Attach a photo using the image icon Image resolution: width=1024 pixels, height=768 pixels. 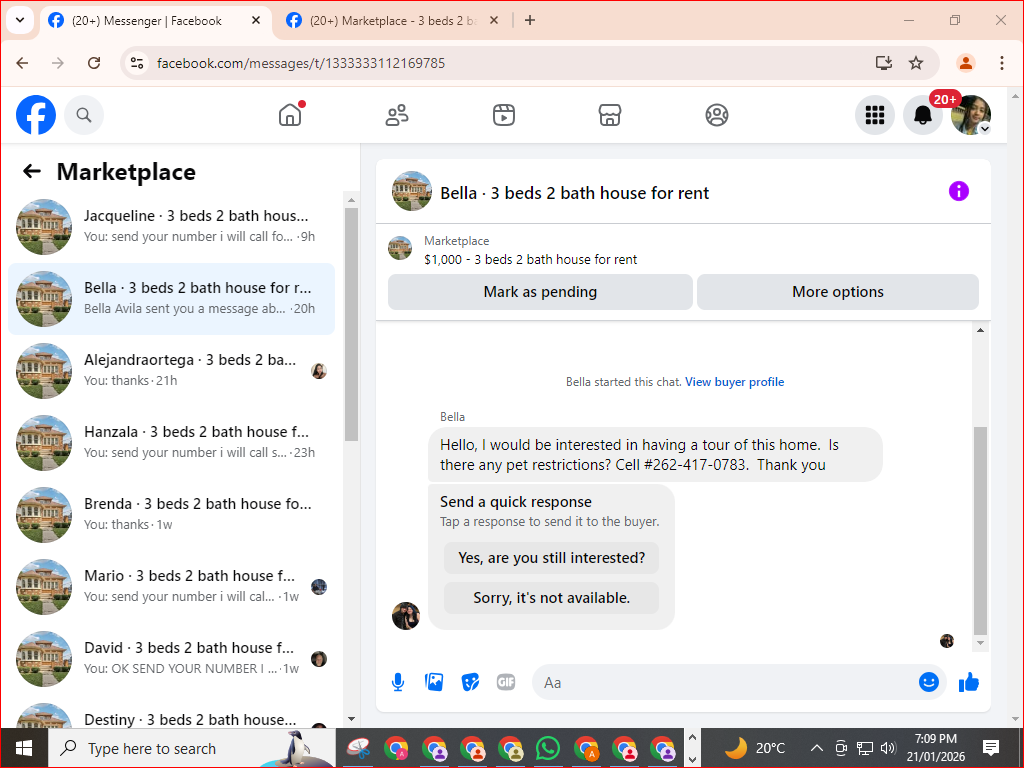(x=434, y=682)
